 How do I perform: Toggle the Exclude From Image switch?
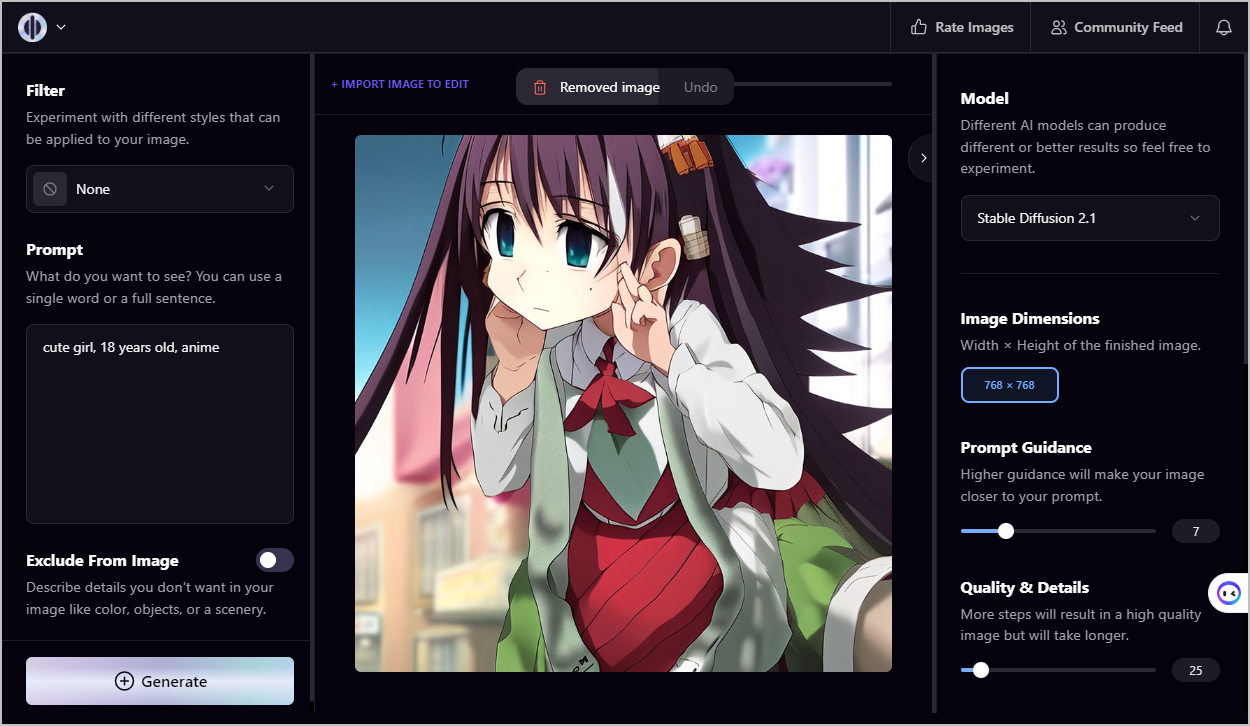point(275,560)
